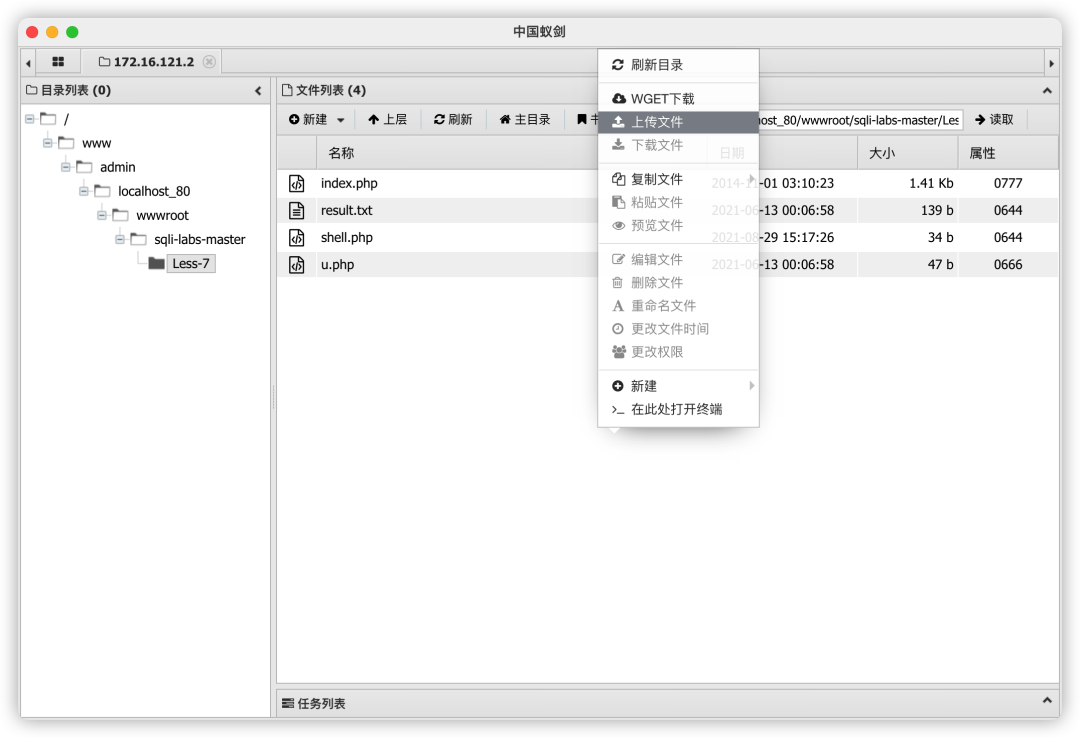1080x738 pixels.
Task: Sort by the 大小 column header
Action: point(908,153)
